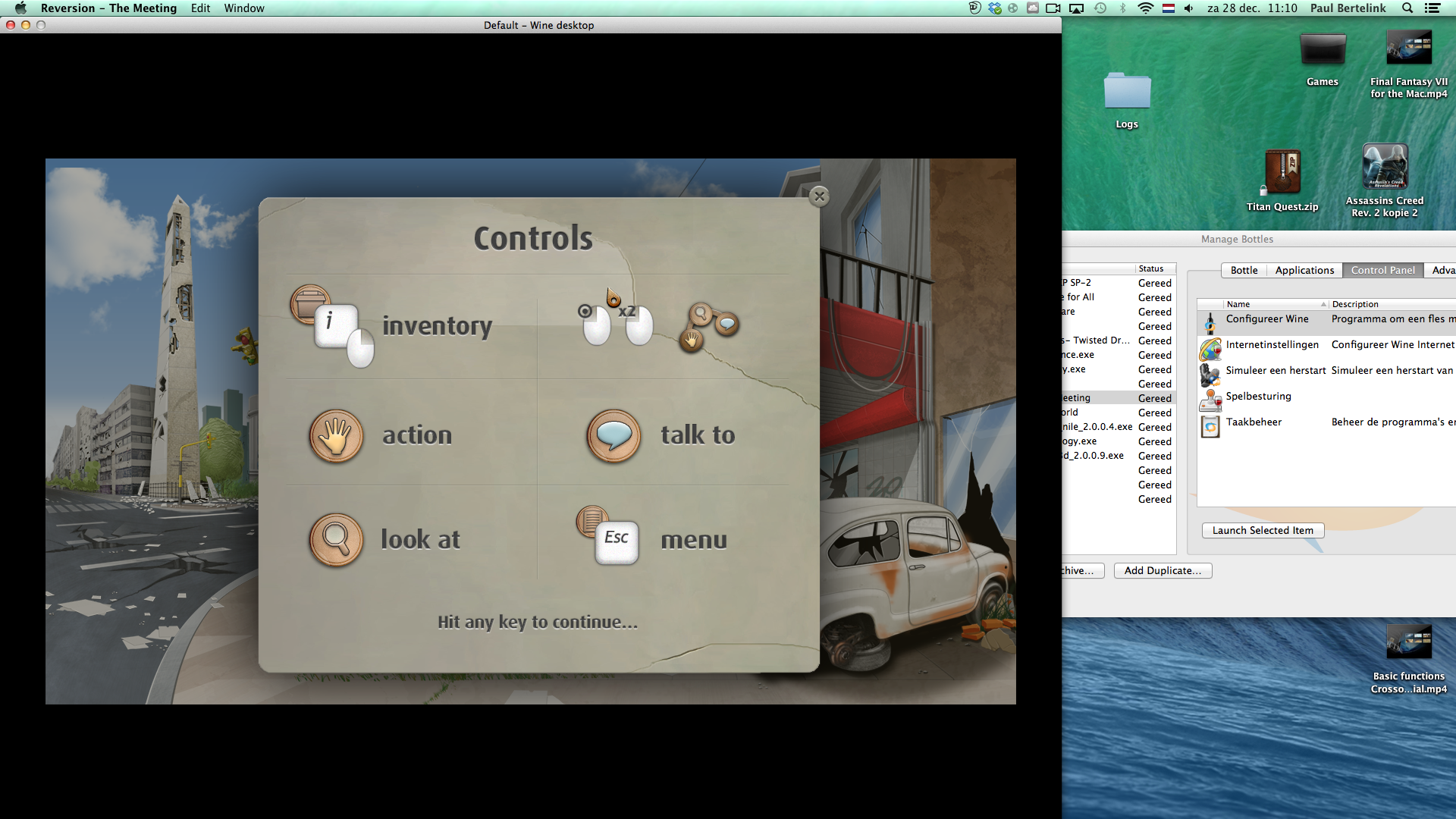The width and height of the screenshot is (1456, 819).
Task: Sort bottles by Status column header
Action: (x=1155, y=268)
